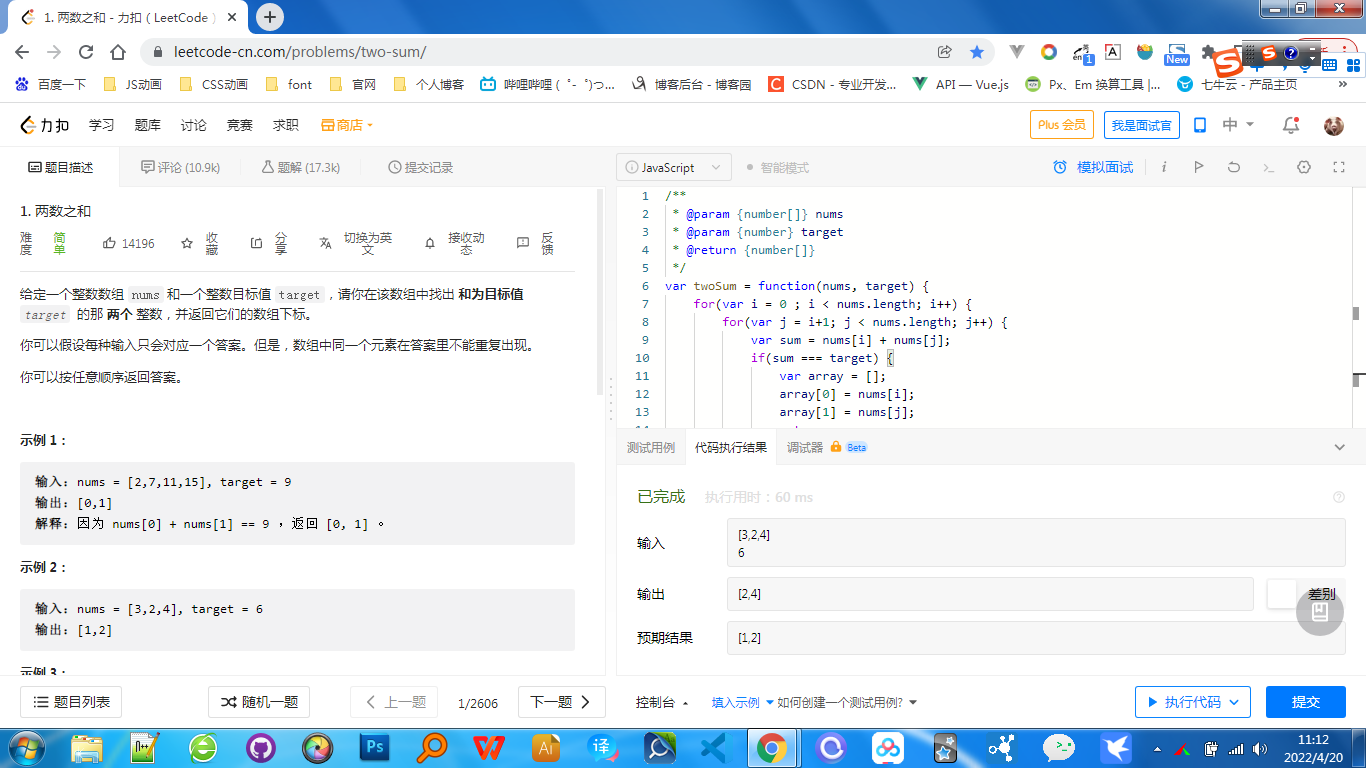Screen dimensions: 1366x768
Task: Enter editor fullscreen mode
Action: point(1339,167)
